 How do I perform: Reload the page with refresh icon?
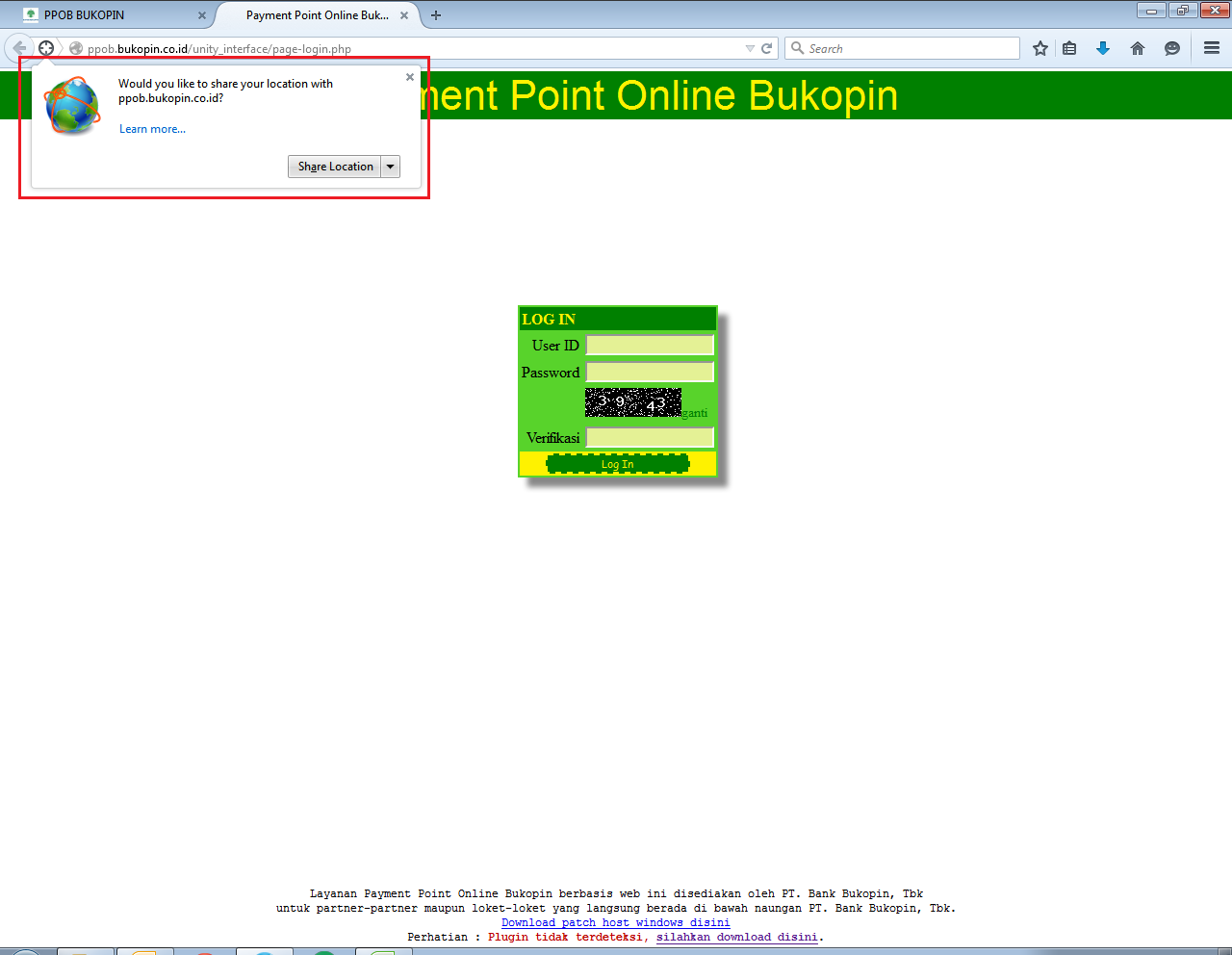click(767, 48)
